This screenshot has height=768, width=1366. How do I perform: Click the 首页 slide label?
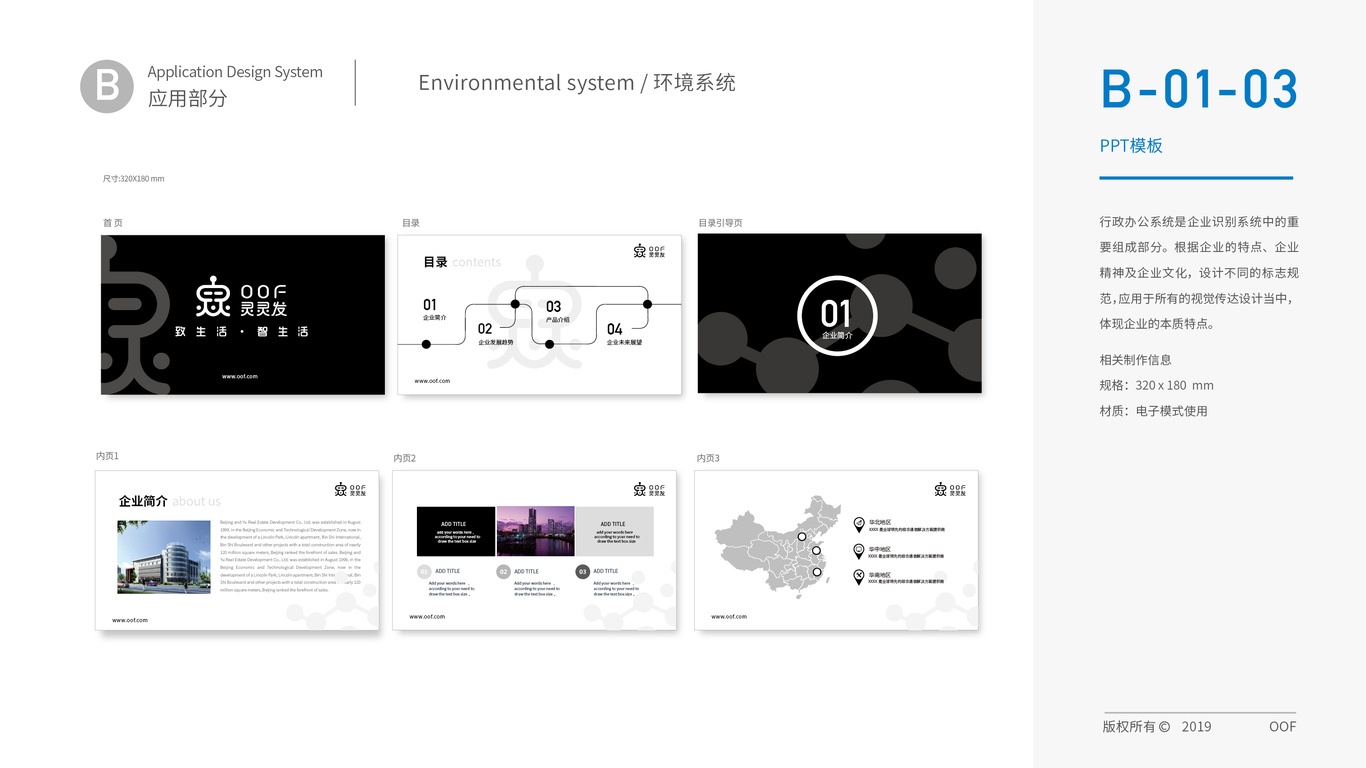click(x=112, y=223)
